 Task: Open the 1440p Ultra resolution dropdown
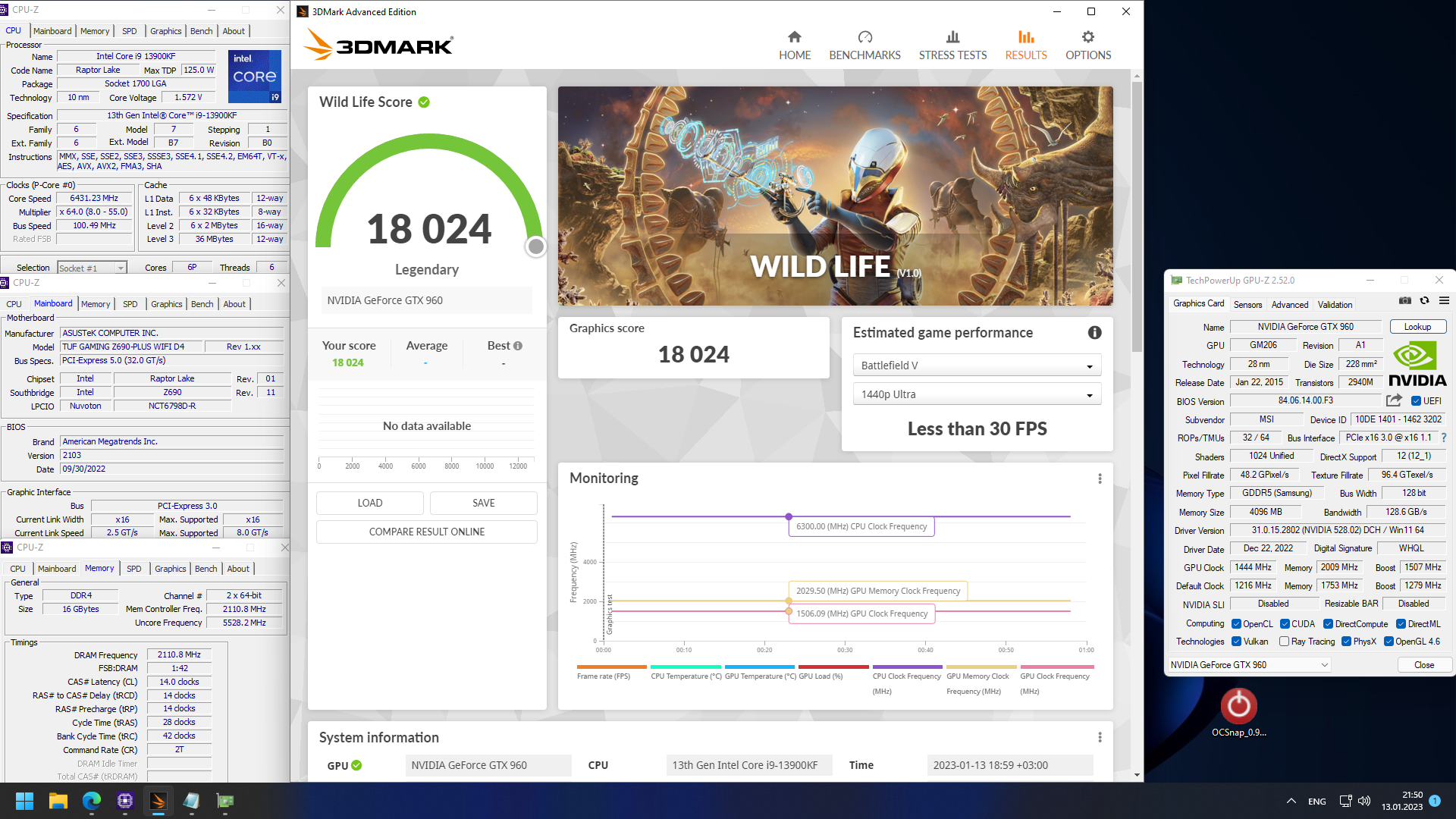[x=977, y=394]
